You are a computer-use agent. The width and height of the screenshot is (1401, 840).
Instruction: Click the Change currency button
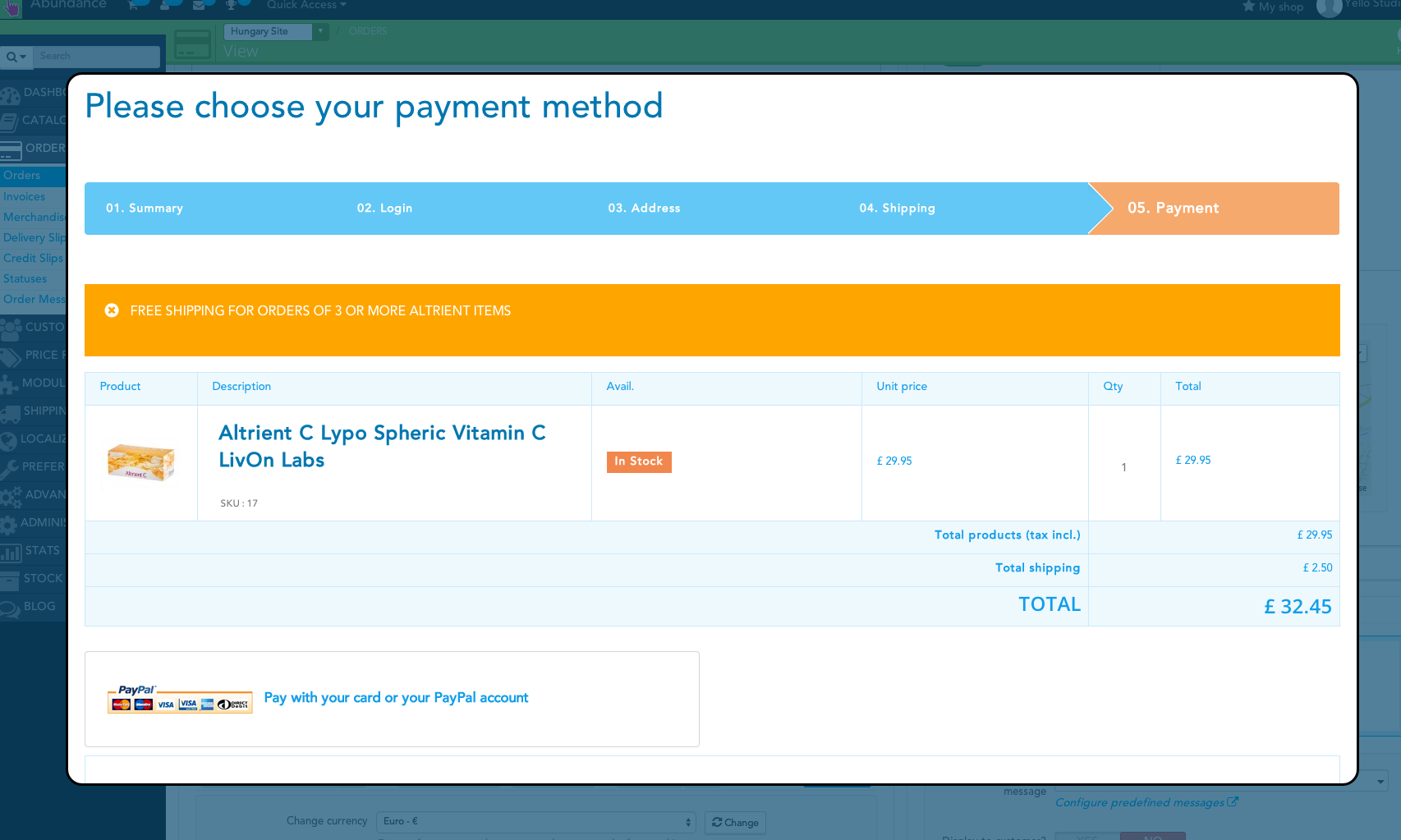pos(735,823)
